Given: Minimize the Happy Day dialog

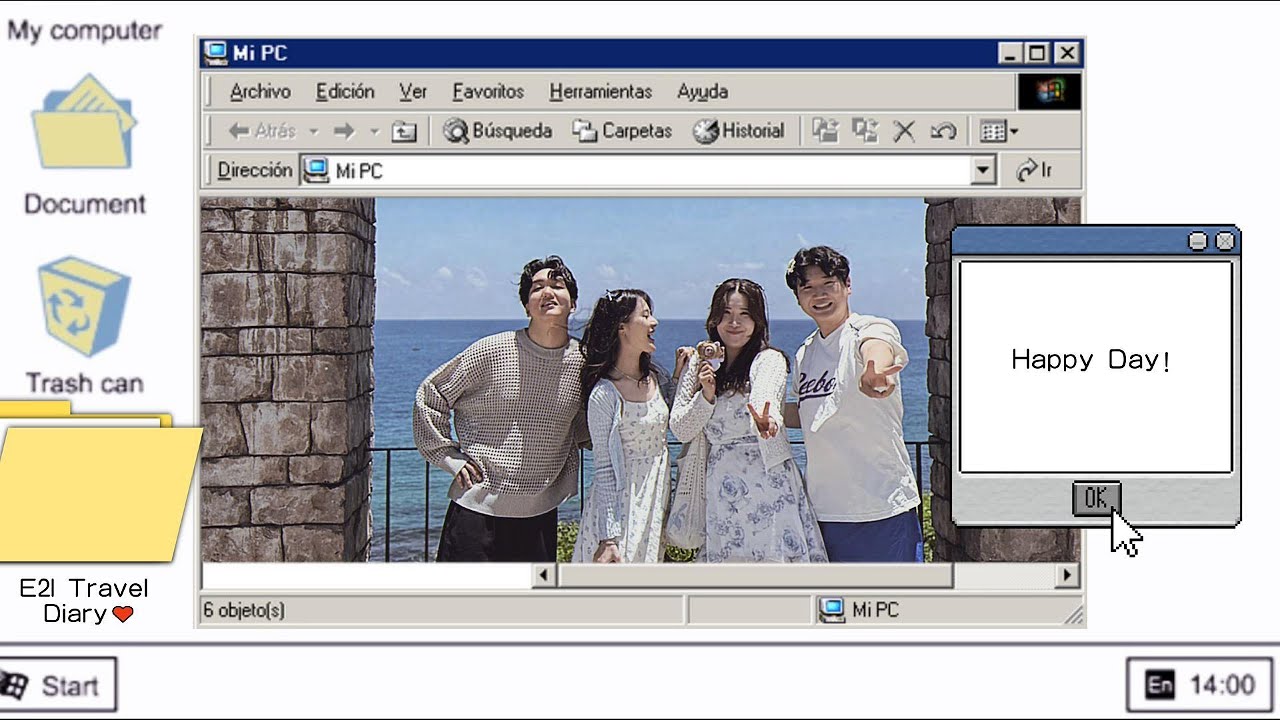Looking at the screenshot, I should coord(1197,241).
